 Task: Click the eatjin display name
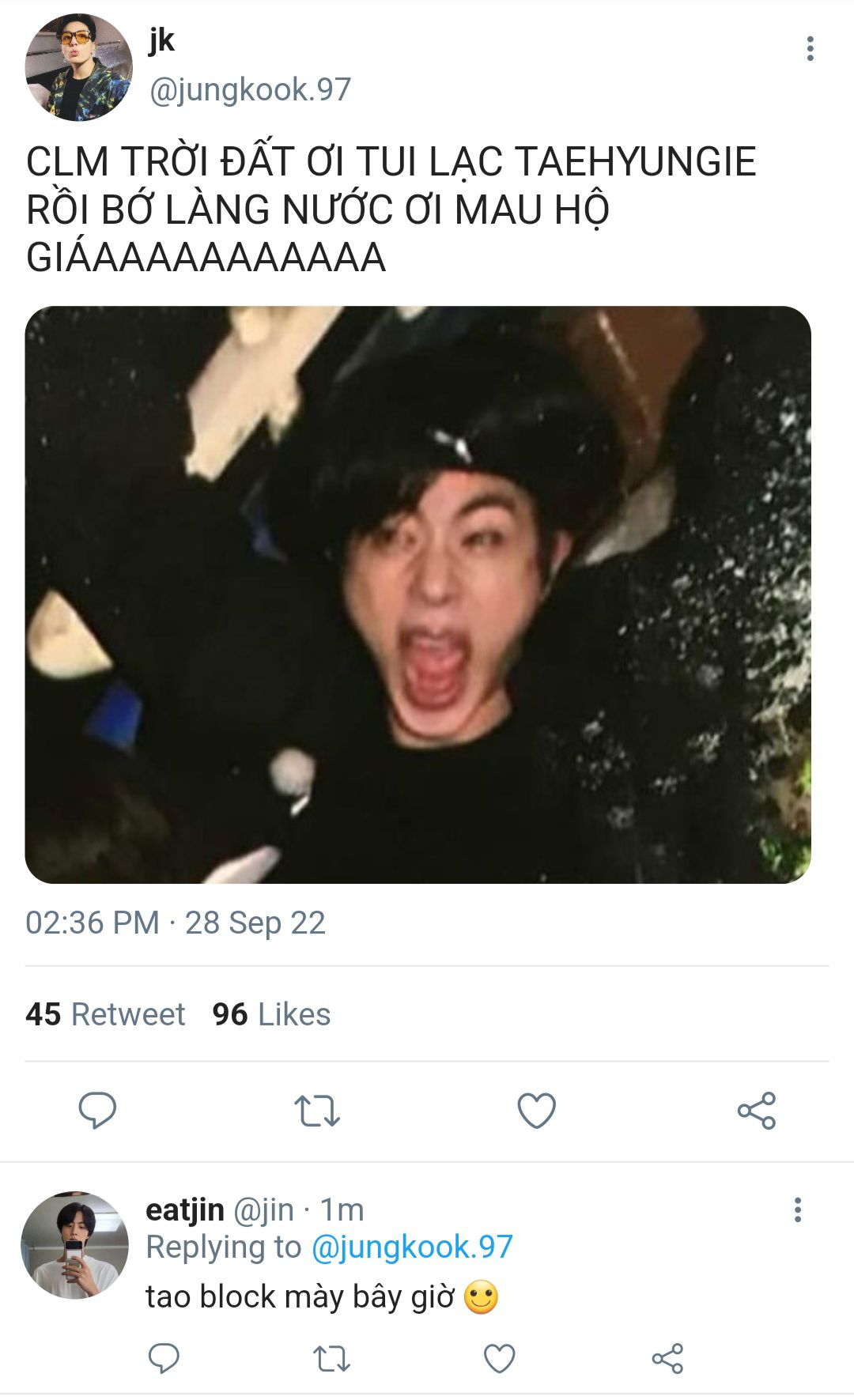click(185, 1209)
